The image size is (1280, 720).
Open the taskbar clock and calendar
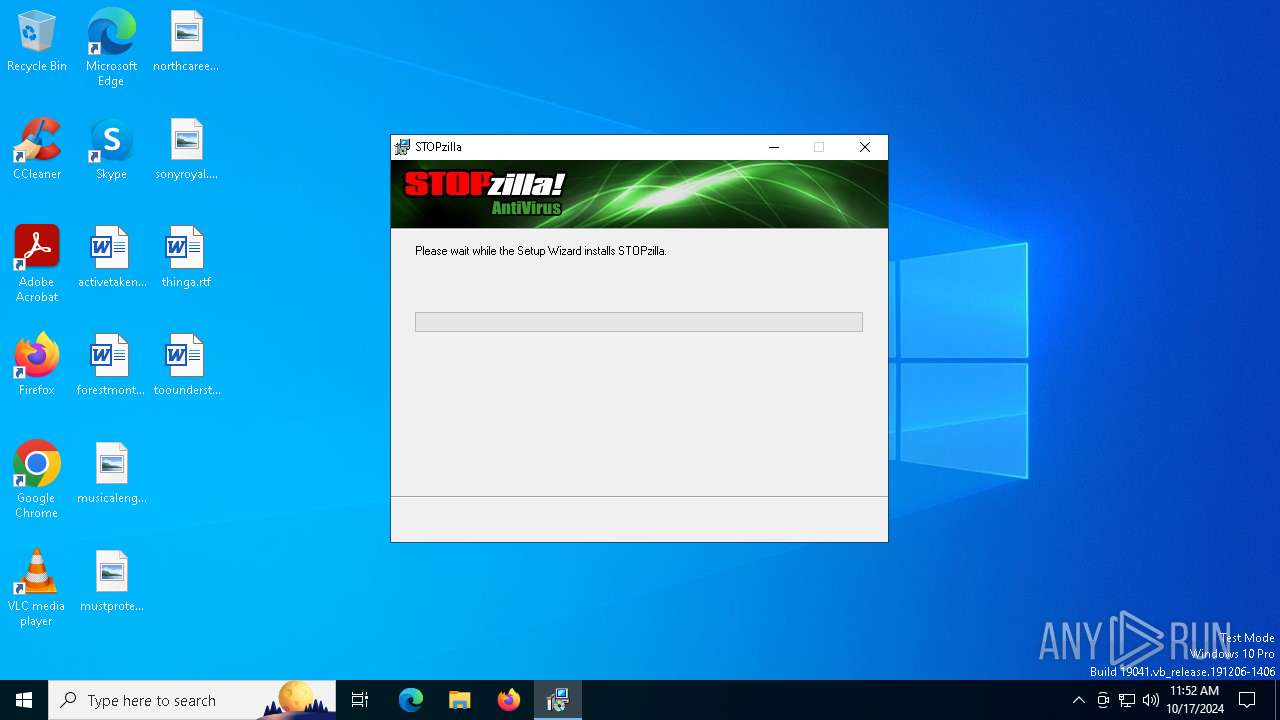tap(1195, 700)
